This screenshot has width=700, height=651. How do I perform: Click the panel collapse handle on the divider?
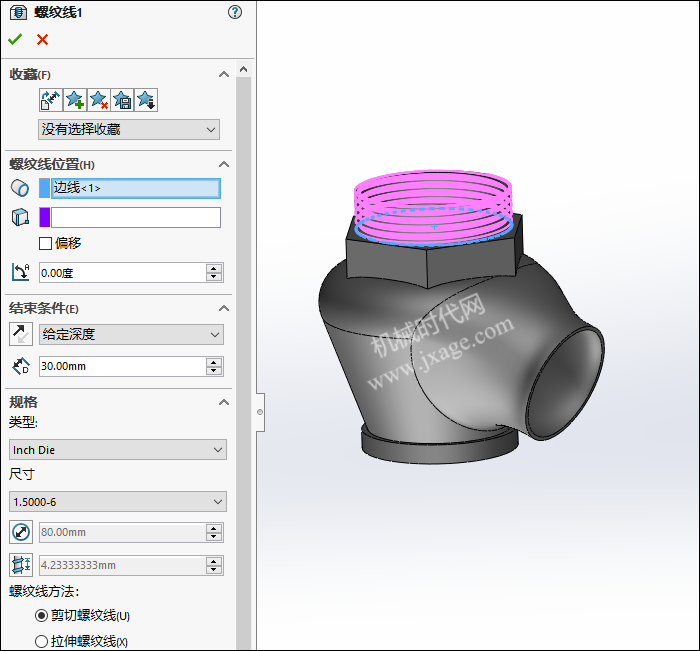point(260,412)
